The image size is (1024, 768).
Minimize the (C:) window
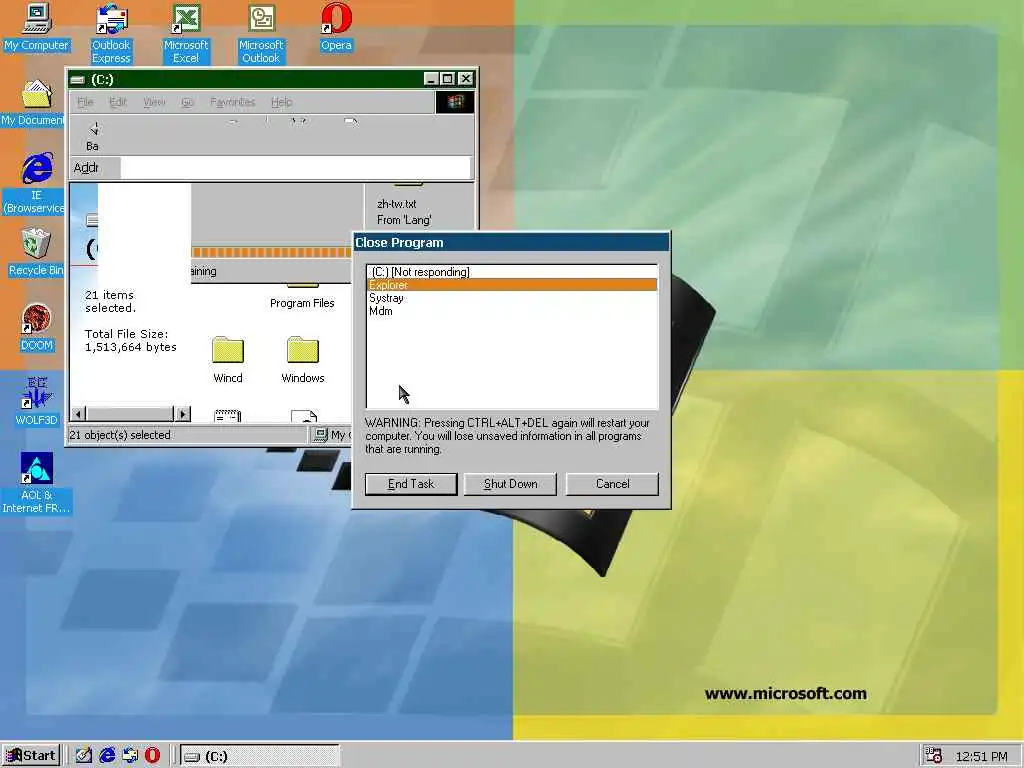coord(431,79)
